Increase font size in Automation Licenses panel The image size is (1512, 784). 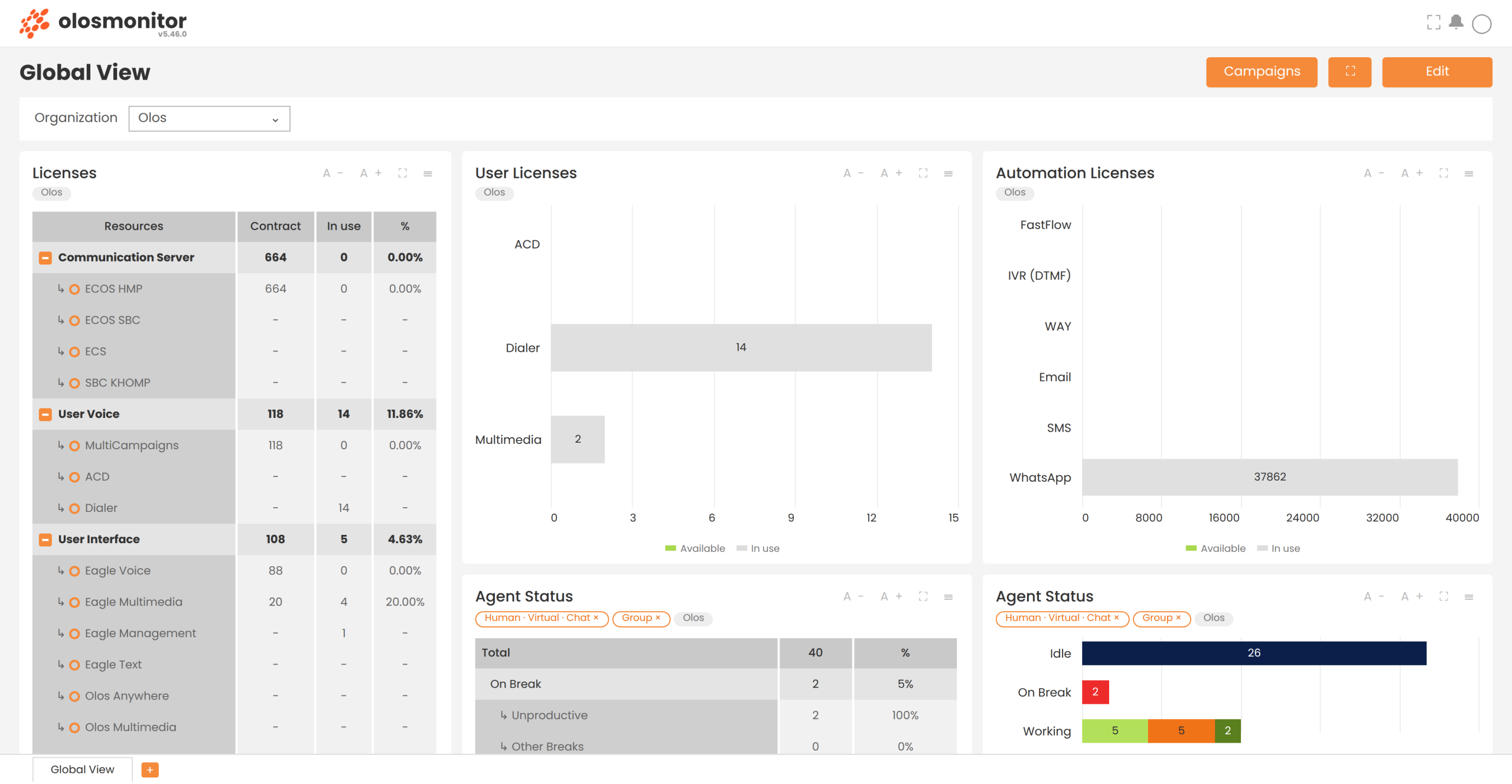tap(1412, 174)
